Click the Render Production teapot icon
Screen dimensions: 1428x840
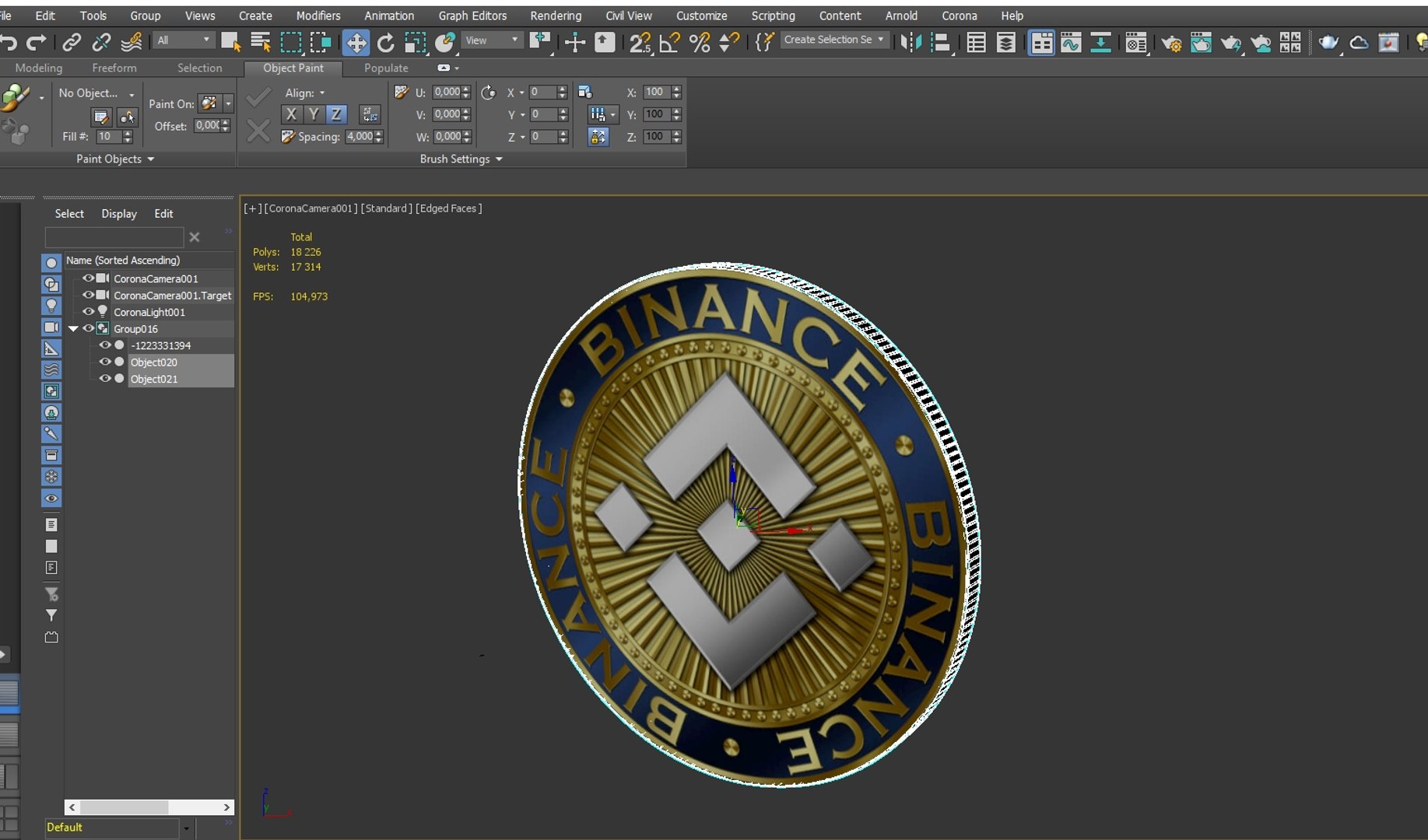coord(1230,42)
